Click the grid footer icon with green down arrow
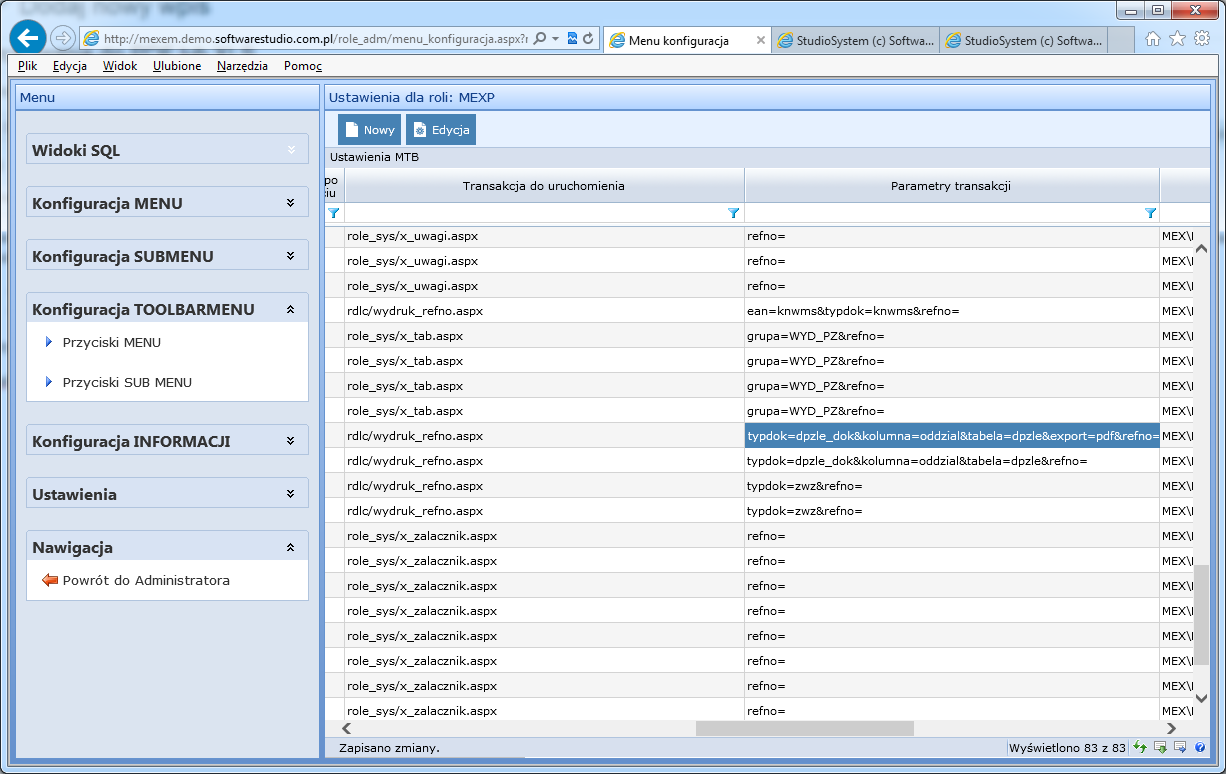 pos(1160,747)
